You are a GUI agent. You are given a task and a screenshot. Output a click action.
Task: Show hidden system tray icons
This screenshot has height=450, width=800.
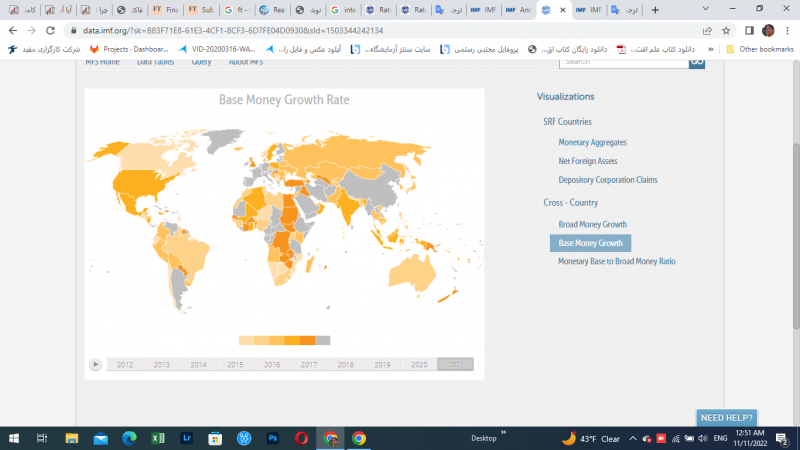click(634, 438)
